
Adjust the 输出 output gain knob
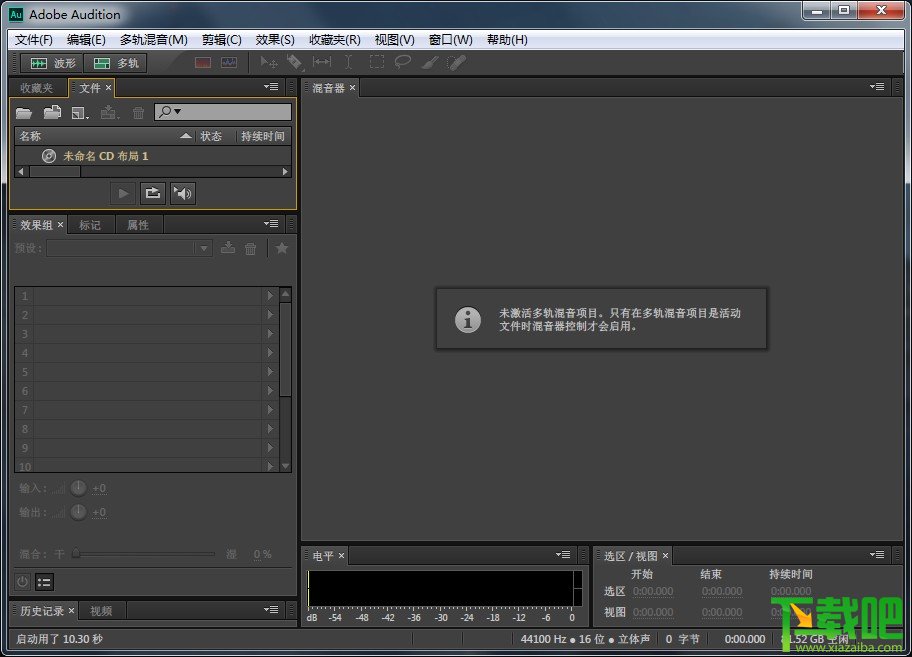(x=79, y=512)
